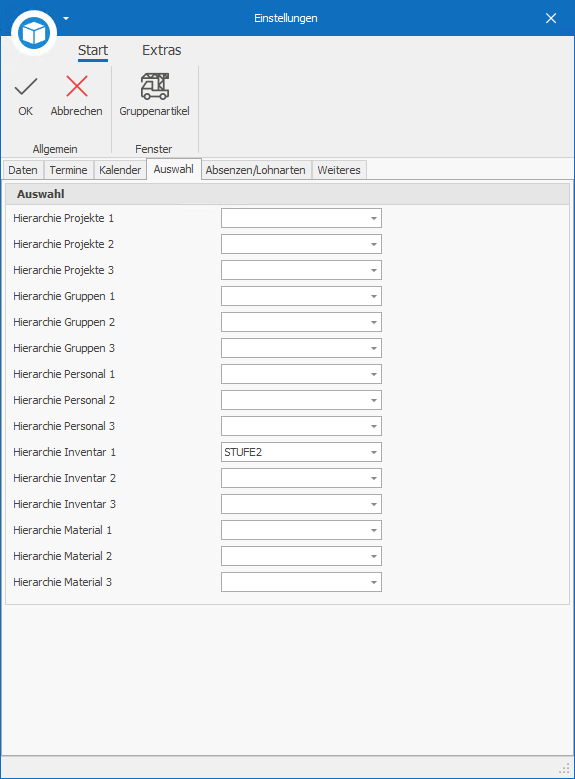
Task: Expand the Hierarchie Personal 3 dropdown
Action: (x=374, y=426)
